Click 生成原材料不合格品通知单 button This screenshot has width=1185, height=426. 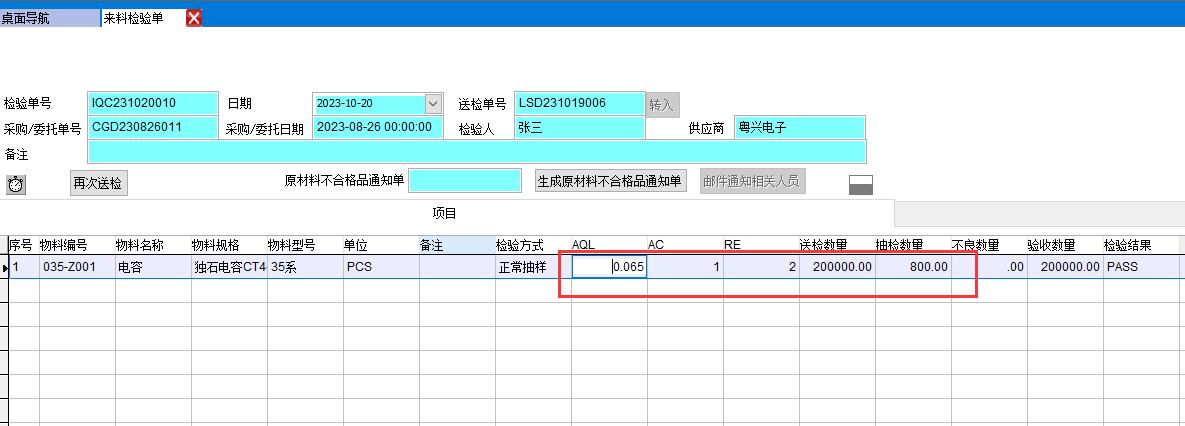610,181
